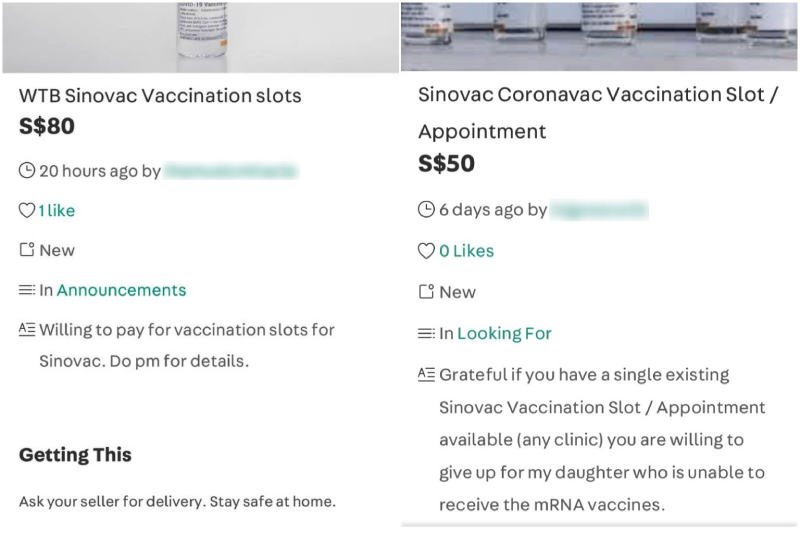Click heart icon on S$50 listing

coord(427,251)
